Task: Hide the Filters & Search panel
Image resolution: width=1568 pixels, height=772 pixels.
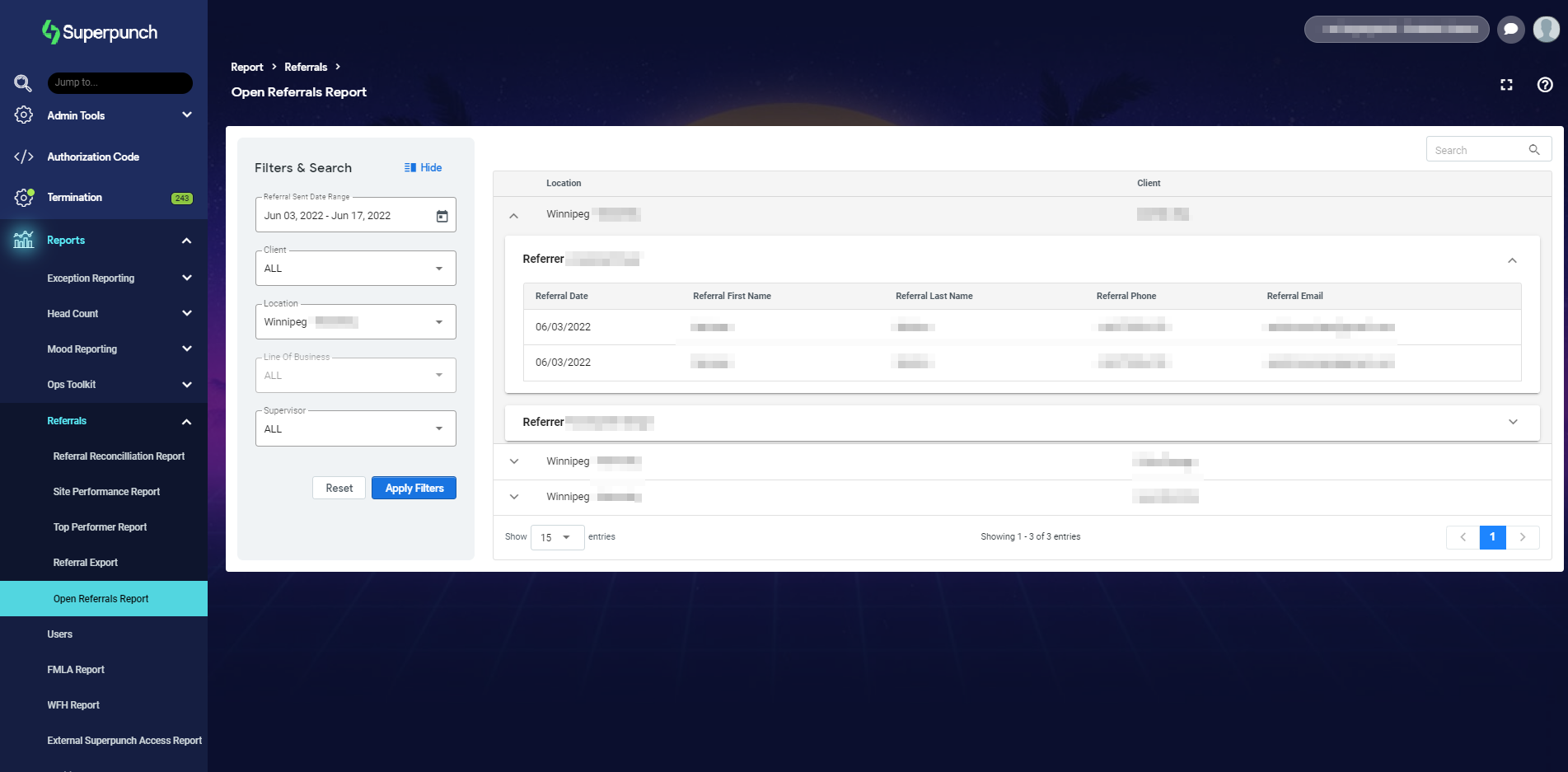Action: 423,167
